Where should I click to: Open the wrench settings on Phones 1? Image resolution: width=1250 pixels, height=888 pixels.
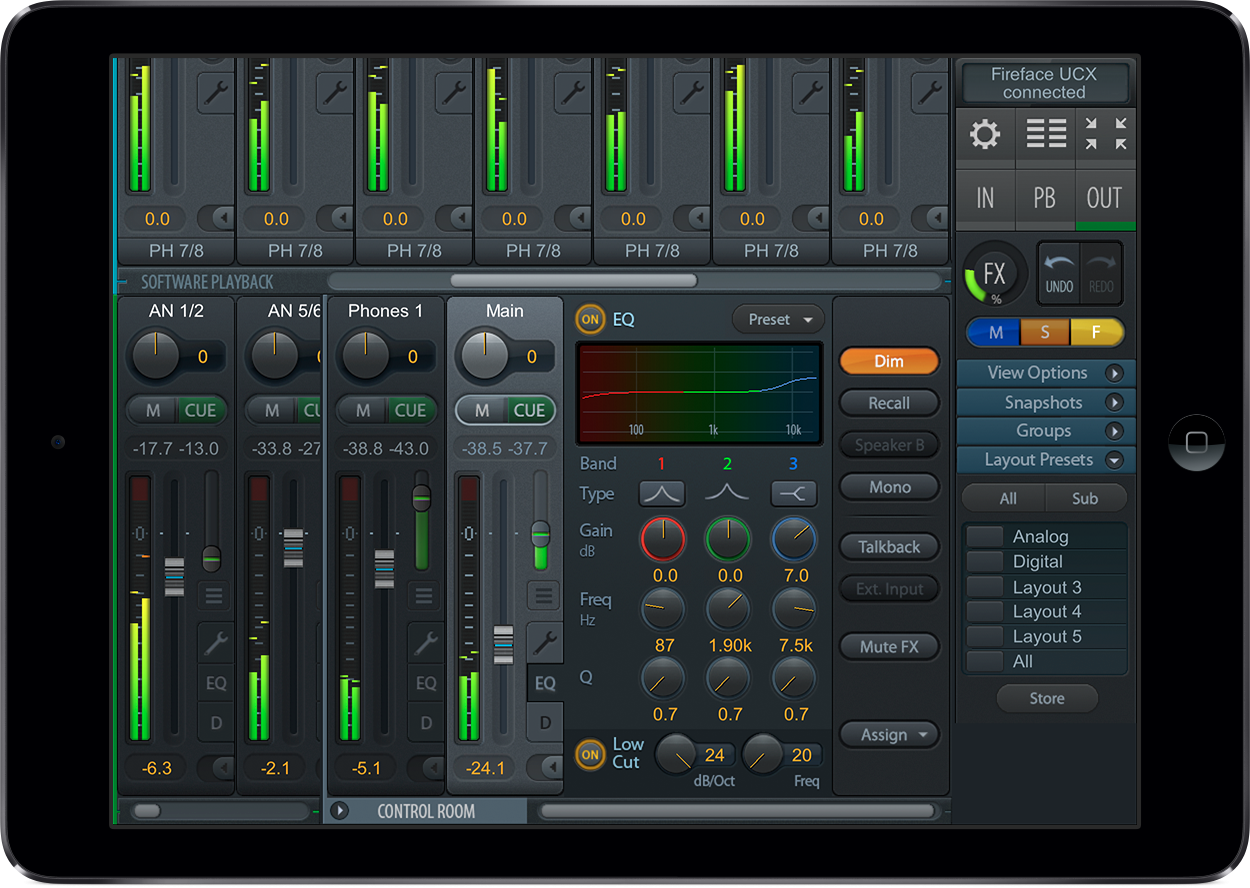tap(426, 642)
